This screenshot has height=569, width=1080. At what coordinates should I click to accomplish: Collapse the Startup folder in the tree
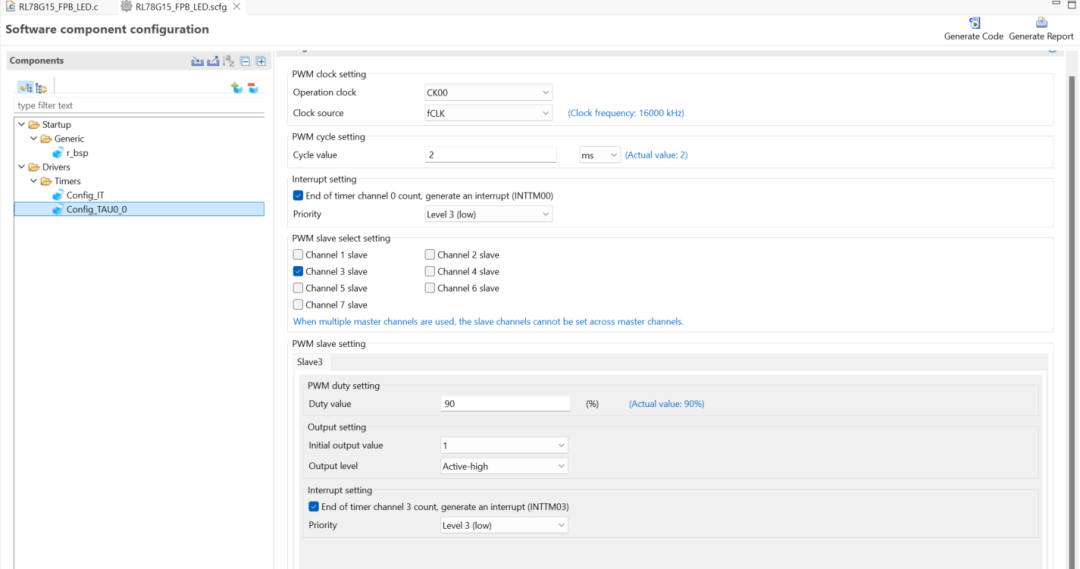pos(22,125)
